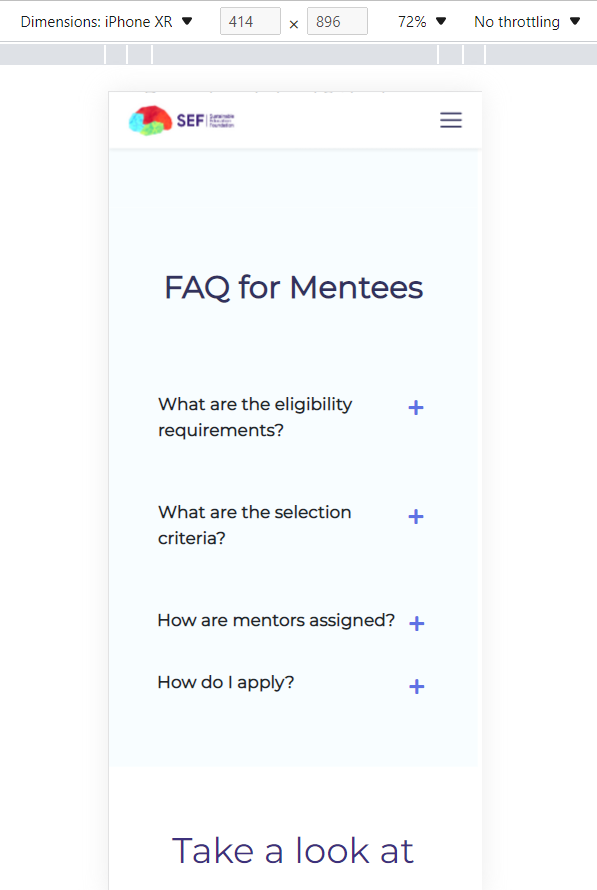Open the hamburger navigation menu

pyautogui.click(x=451, y=120)
